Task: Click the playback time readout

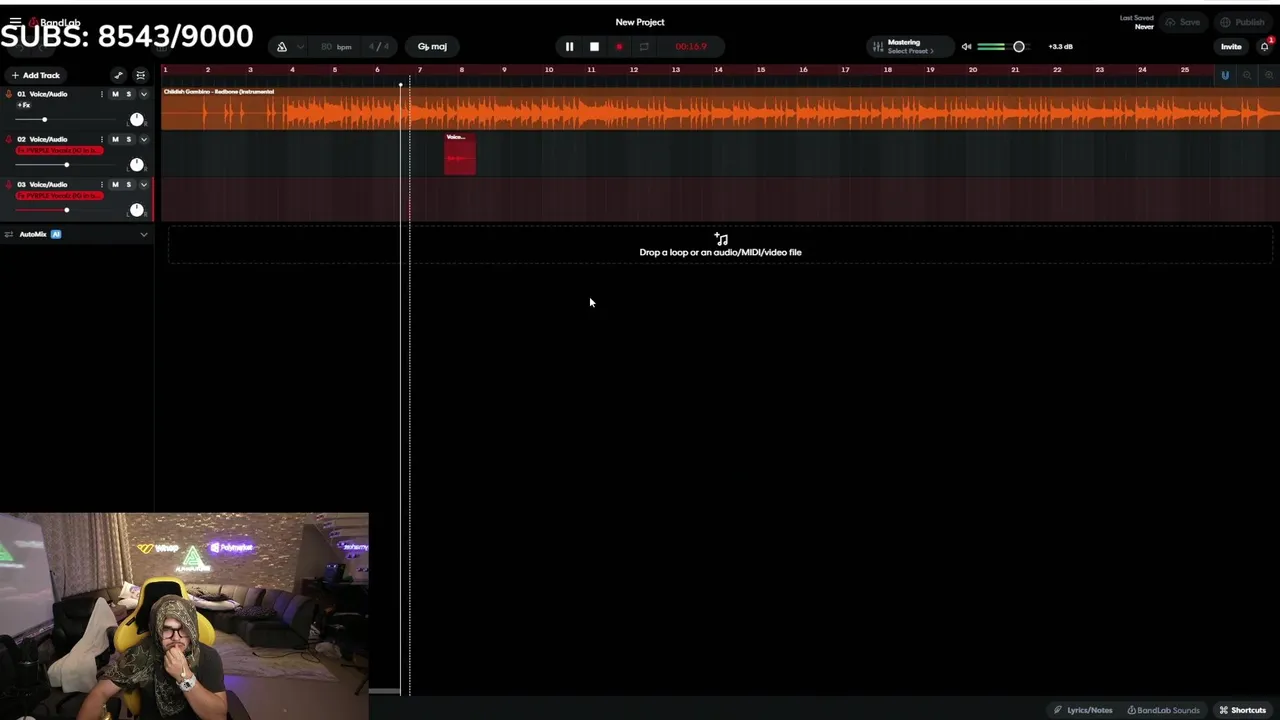Action: 691,47
